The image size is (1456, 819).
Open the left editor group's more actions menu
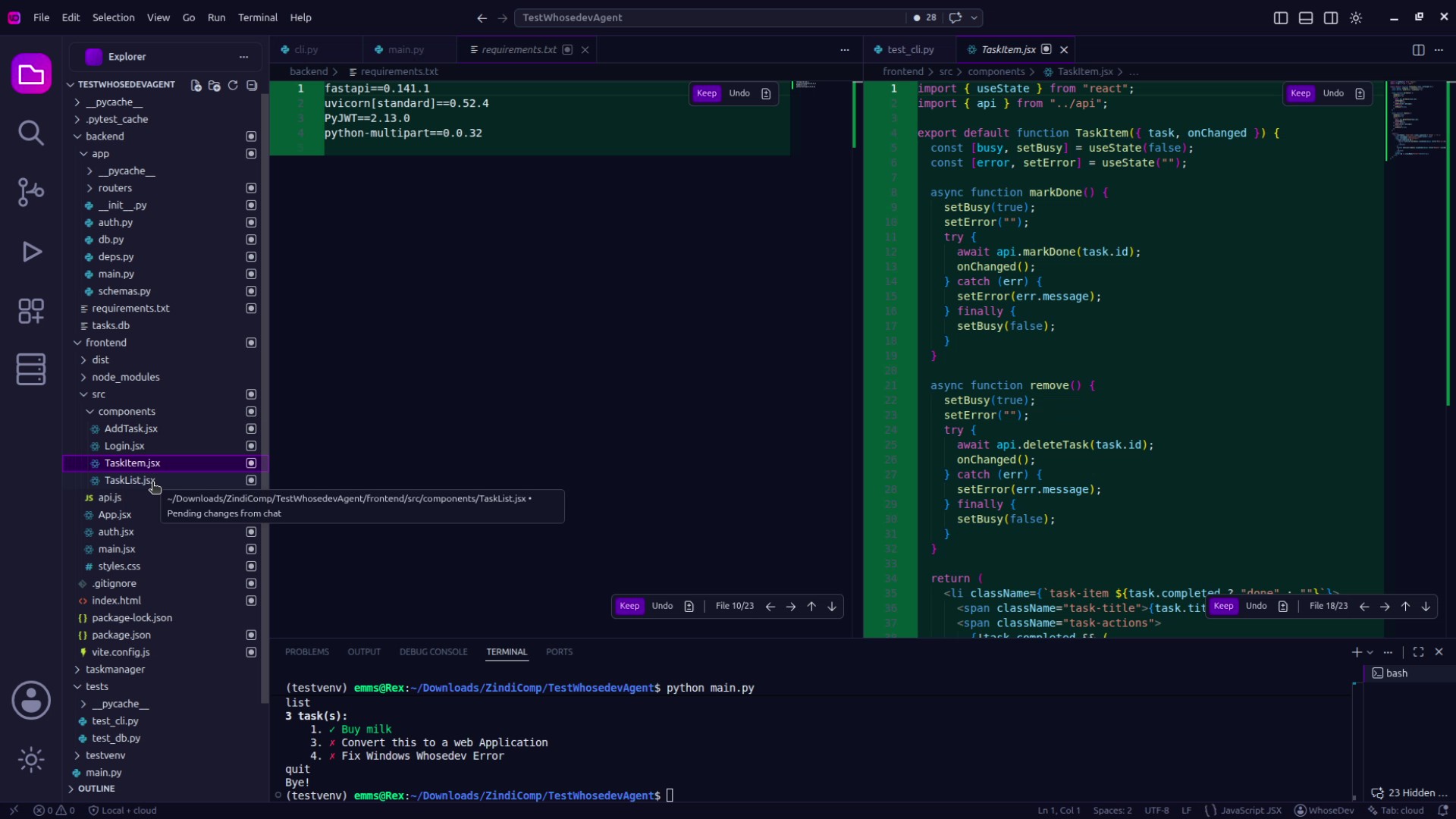click(845, 50)
